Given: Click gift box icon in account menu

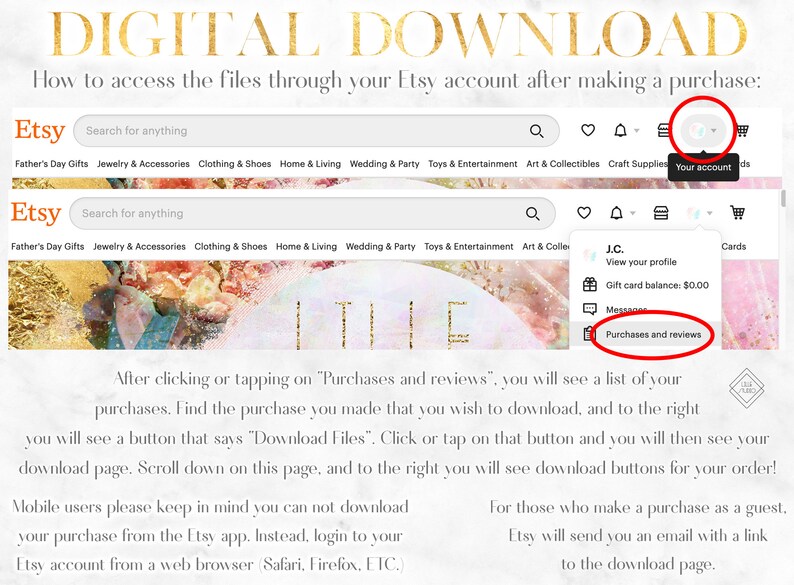Looking at the screenshot, I should 589,285.
